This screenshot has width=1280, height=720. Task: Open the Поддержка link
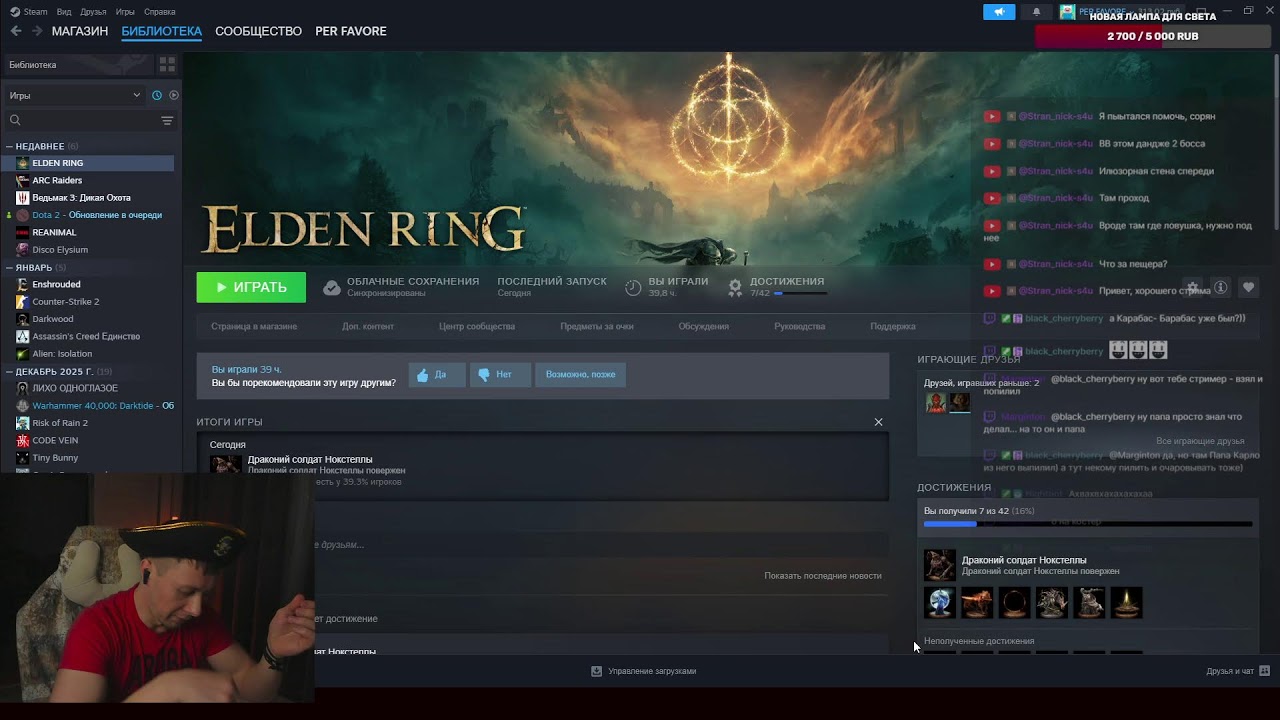click(893, 326)
